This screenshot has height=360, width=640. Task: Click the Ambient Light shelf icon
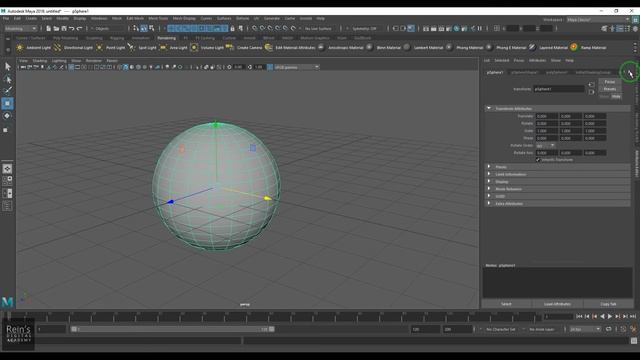[x=20, y=47]
